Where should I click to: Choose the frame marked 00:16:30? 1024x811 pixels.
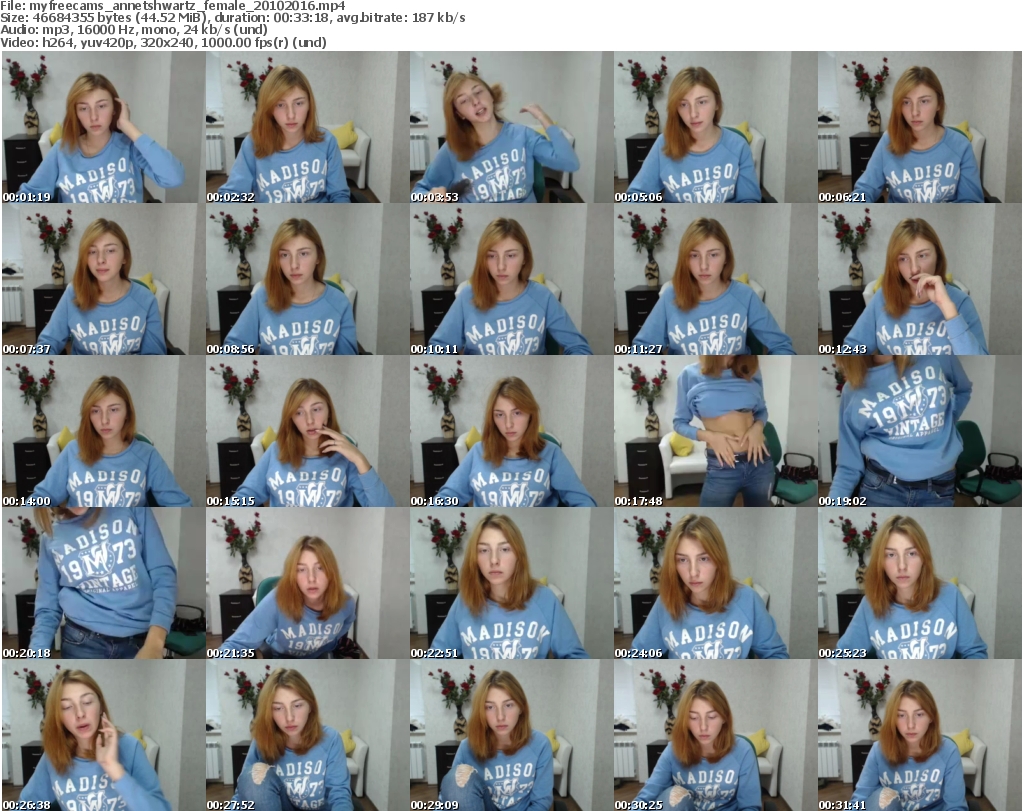511,431
